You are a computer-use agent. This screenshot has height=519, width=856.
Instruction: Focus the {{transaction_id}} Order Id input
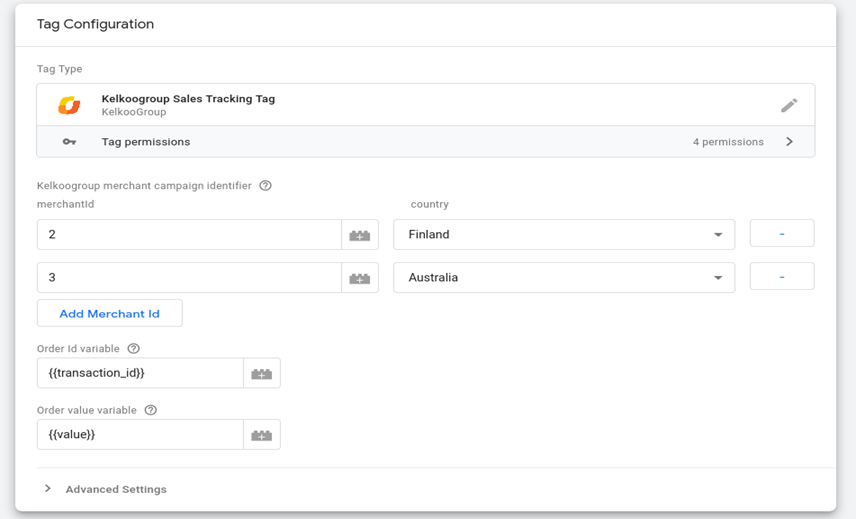coord(140,373)
